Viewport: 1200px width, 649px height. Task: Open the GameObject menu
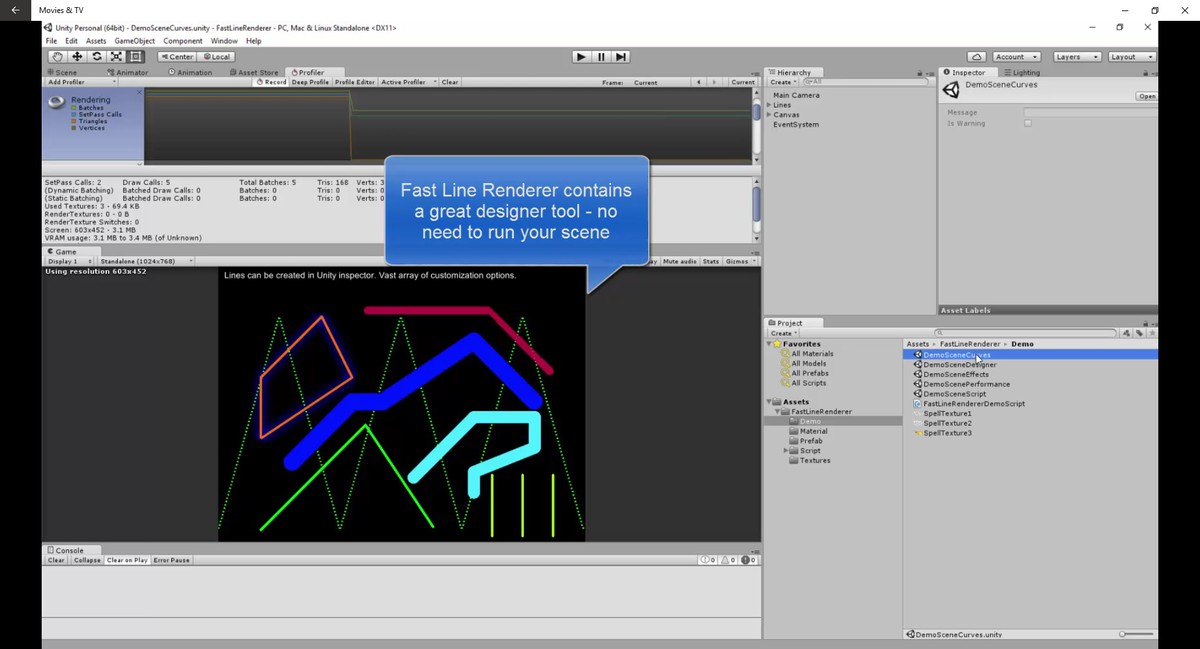click(x=135, y=41)
